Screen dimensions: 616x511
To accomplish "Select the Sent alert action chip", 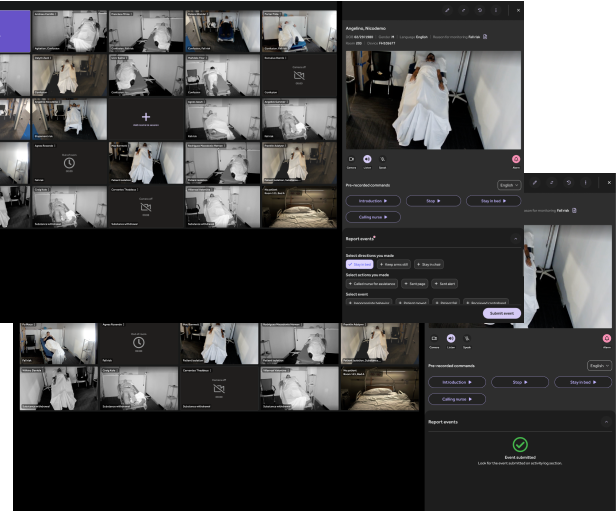I will coord(445,284).
